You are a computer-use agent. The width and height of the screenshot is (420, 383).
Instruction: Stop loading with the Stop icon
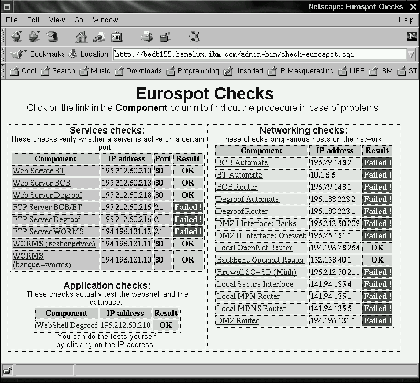click(x=194, y=36)
